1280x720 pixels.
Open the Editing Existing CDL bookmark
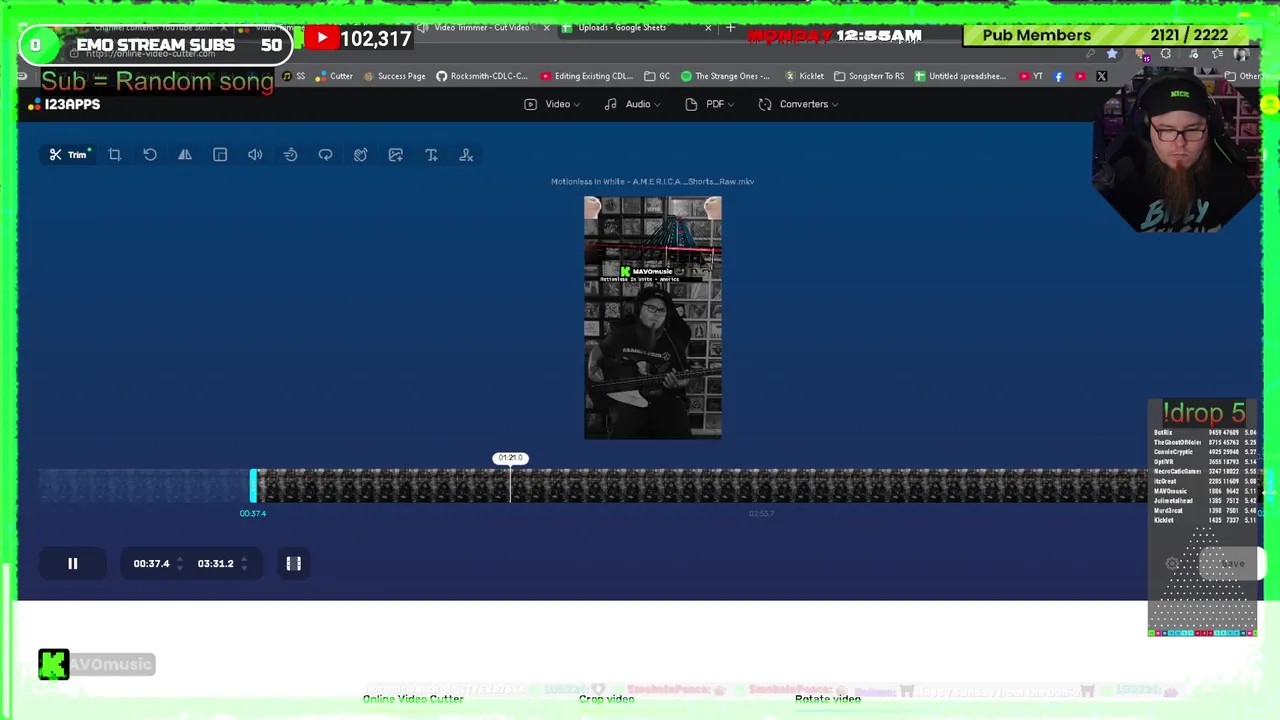click(x=586, y=76)
